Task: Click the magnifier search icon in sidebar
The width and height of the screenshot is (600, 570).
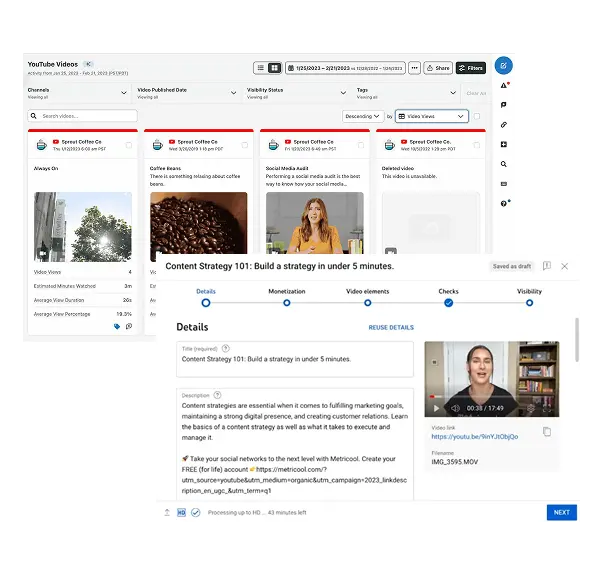Action: (x=504, y=164)
